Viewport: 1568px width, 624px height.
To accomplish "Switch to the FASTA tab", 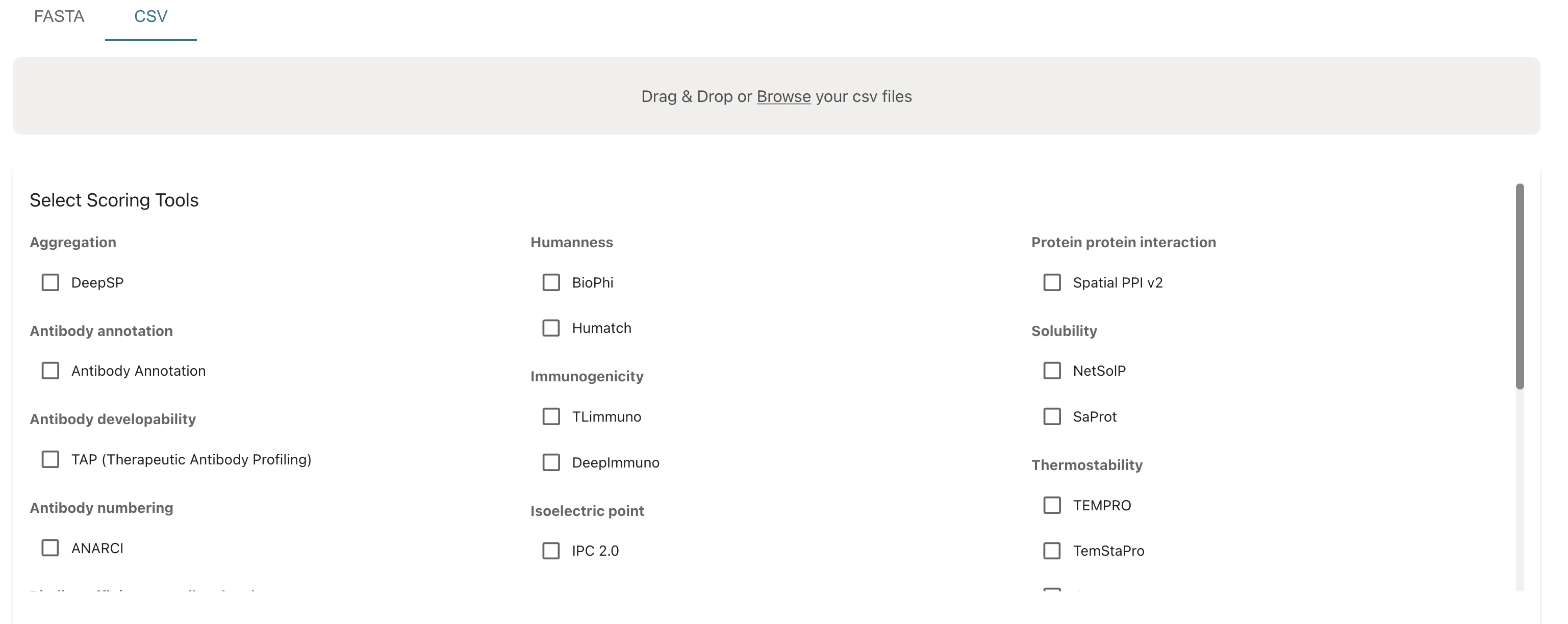I will 59,16.
